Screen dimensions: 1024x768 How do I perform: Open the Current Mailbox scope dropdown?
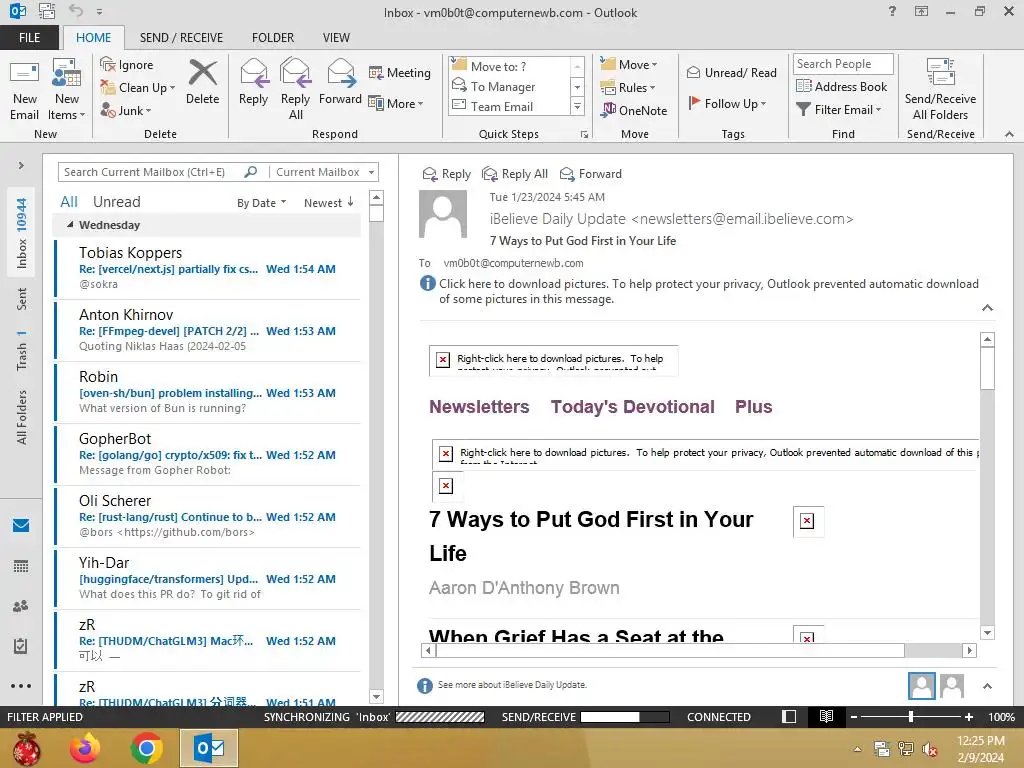coord(325,172)
